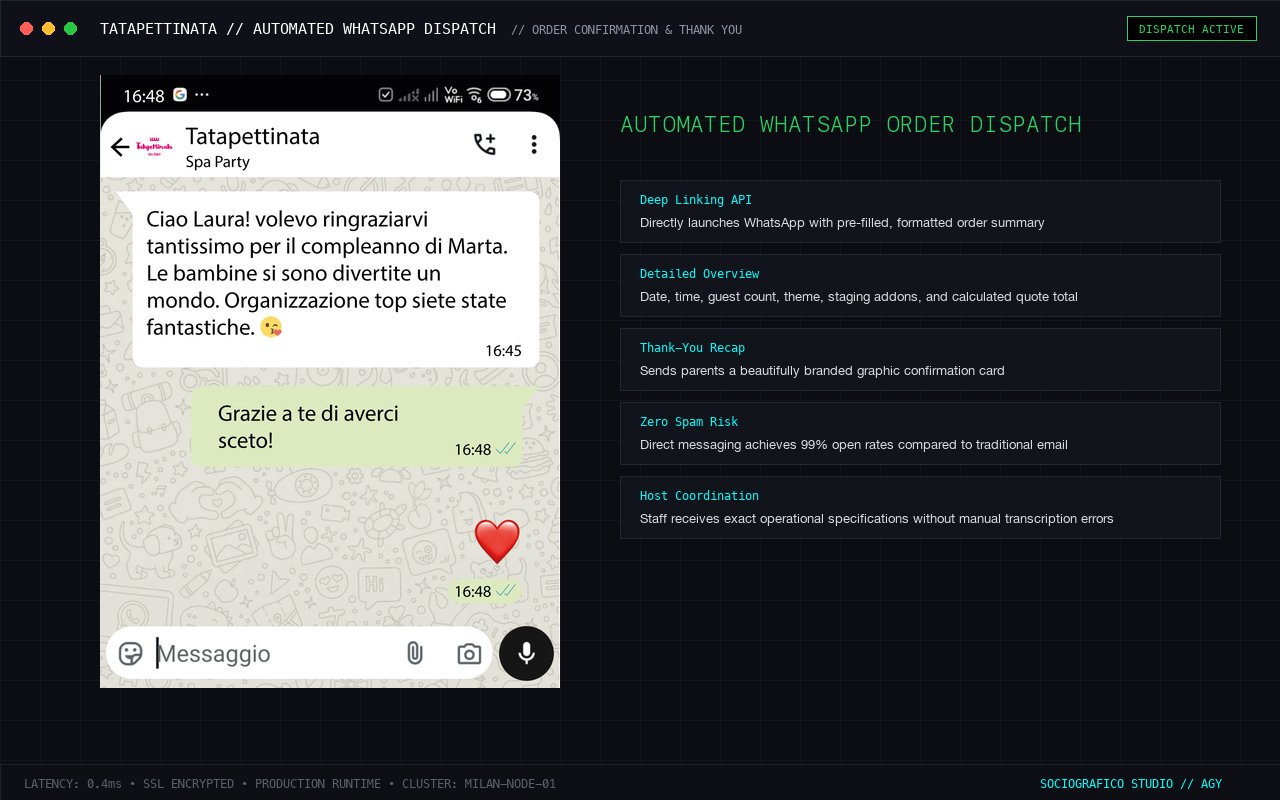Viewport: 1280px width, 800px height.
Task: Click the red window close dot
Action: coord(27,29)
